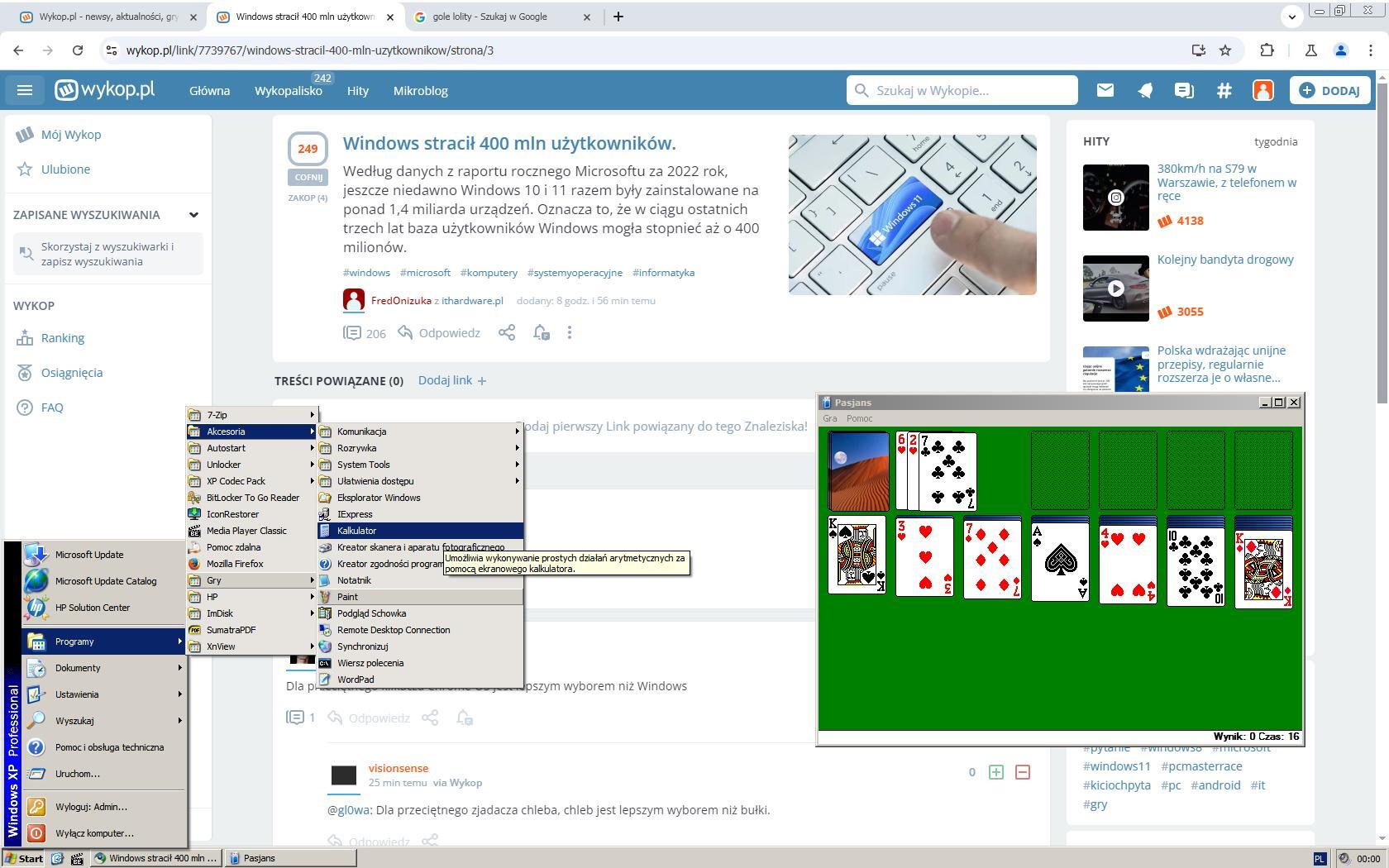The width and height of the screenshot is (1389, 868).
Task: Downvote visionsense comment with red minus
Action: coord(1022,772)
